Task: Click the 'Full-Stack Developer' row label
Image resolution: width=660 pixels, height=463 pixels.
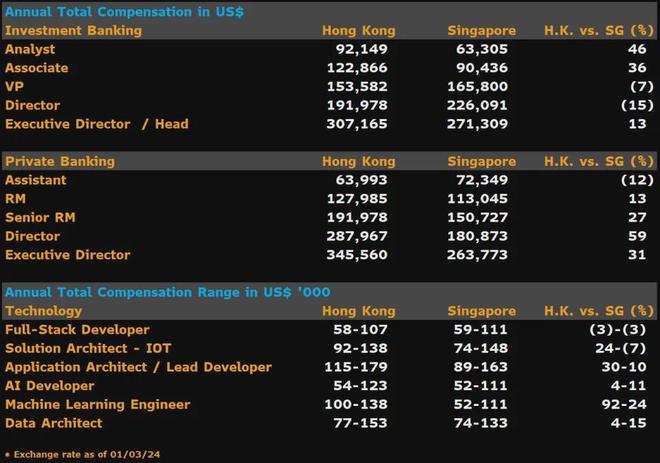Action: tap(77, 330)
